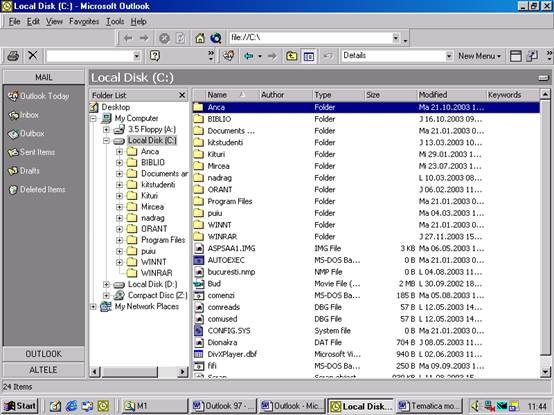This screenshot has width=554, height=415.
Task: Open the Drafts shortcut
Action: (x=24, y=171)
